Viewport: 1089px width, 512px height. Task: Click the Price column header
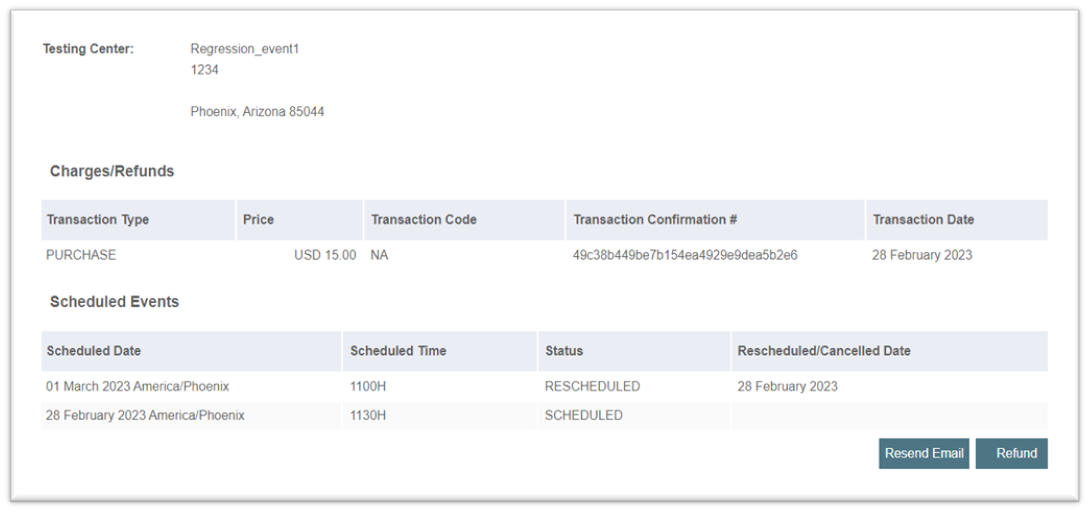(x=258, y=220)
